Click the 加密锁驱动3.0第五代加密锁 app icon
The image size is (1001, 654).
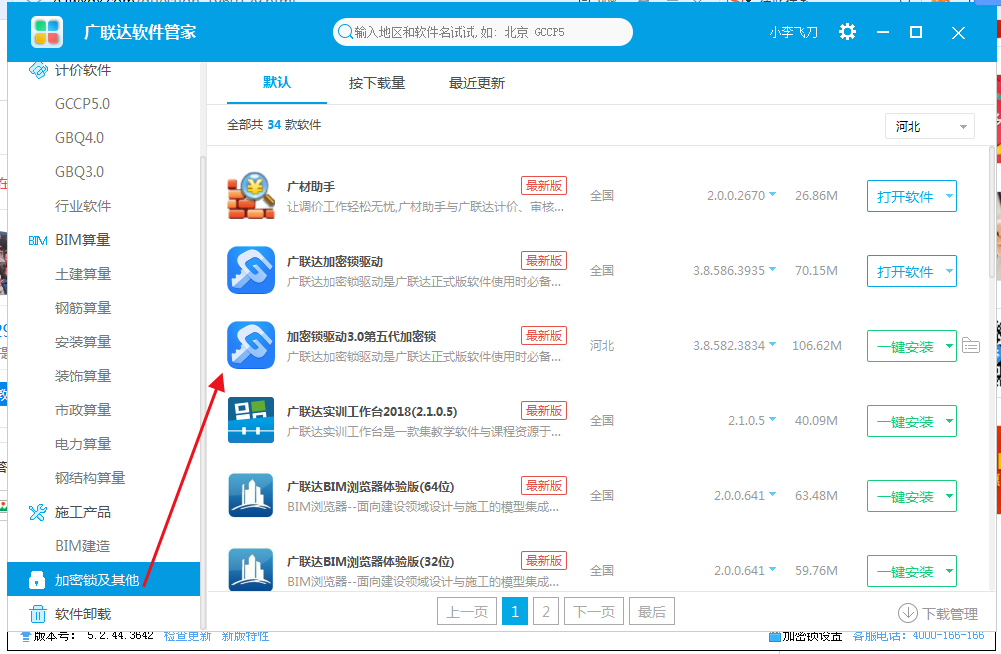tap(252, 345)
